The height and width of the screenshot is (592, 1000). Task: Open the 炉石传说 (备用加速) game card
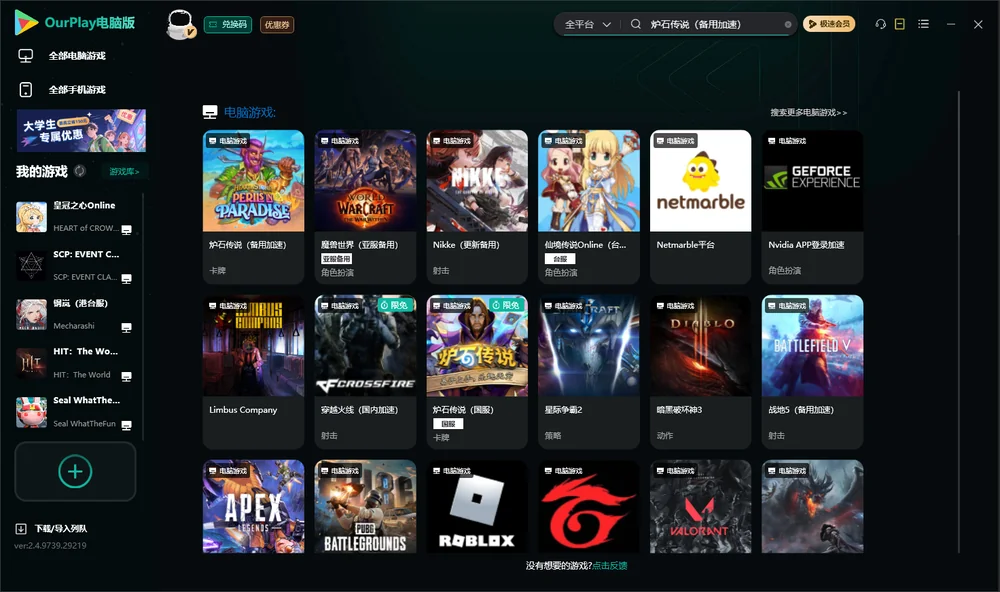253,207
